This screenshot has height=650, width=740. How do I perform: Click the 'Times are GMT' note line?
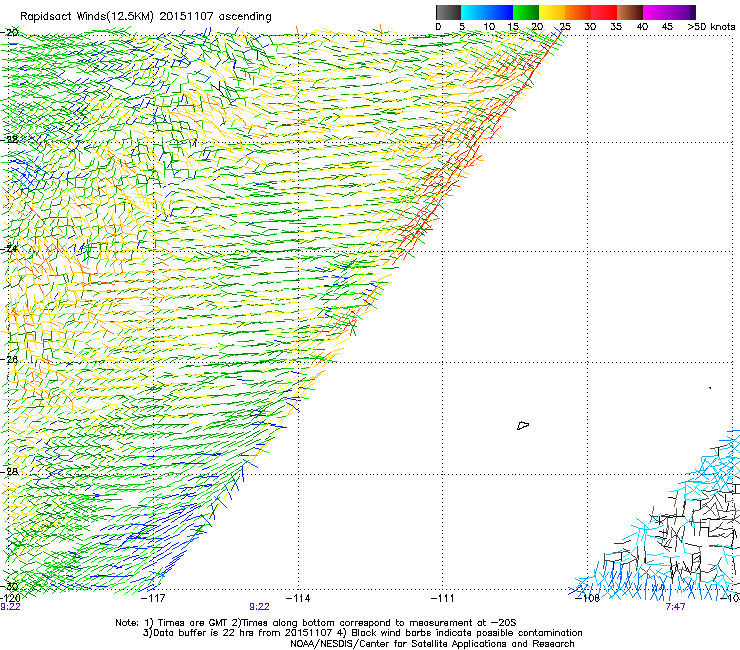316,623
